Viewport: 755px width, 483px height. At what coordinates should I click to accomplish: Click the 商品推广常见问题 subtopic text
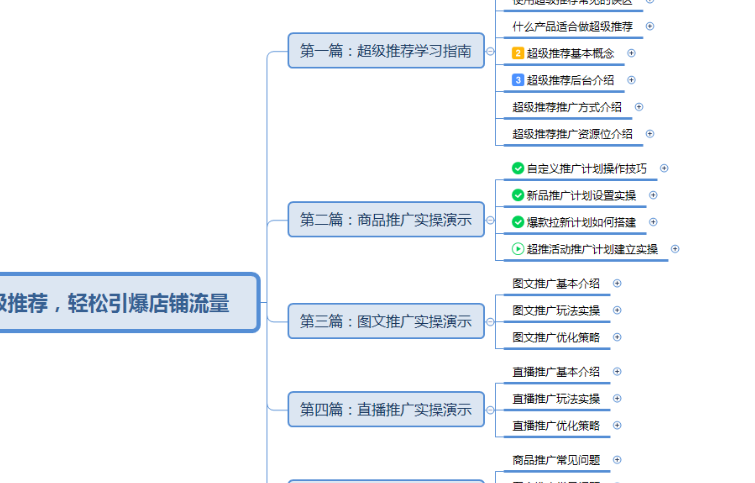[x=556, y=460]
